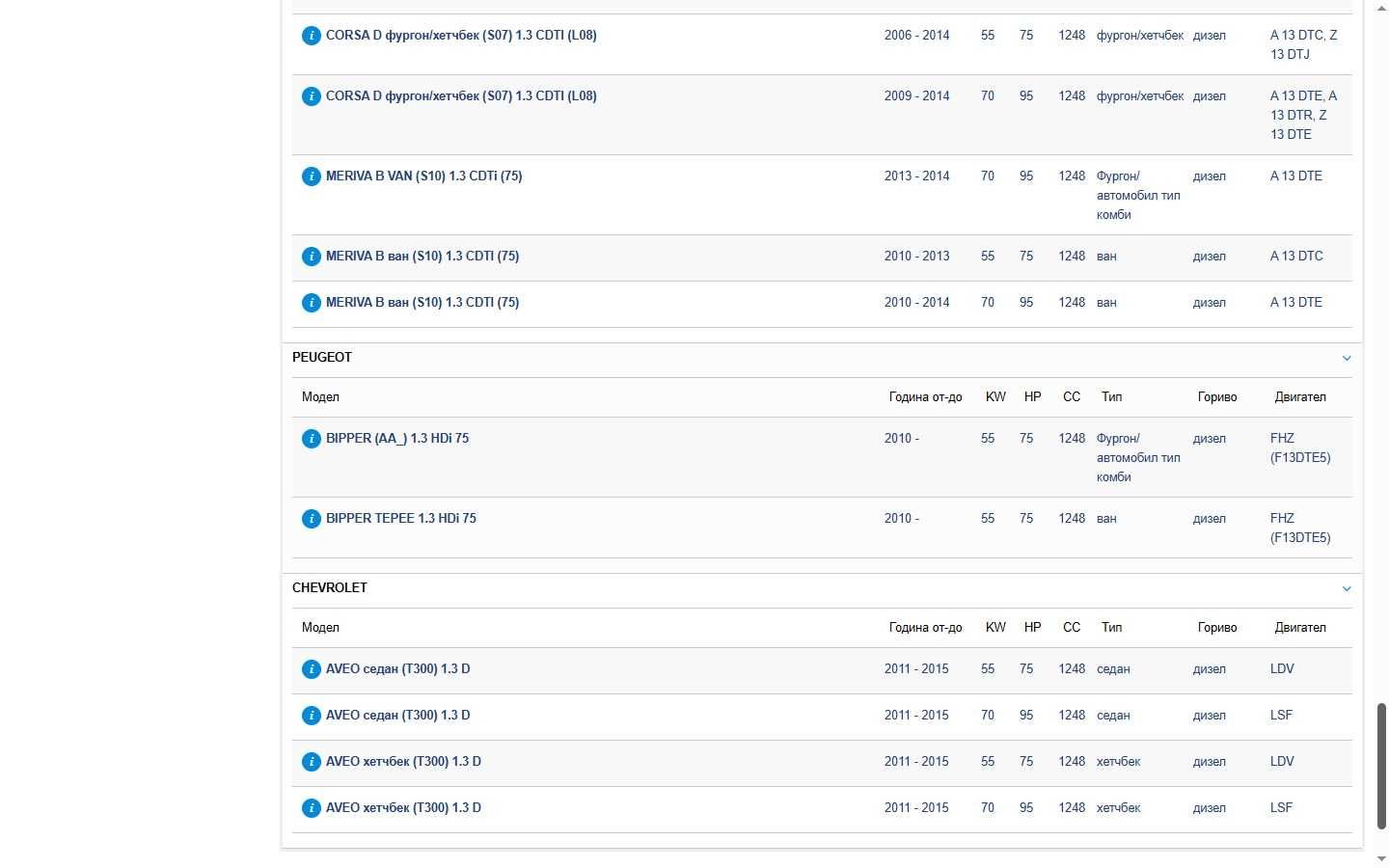This screenshot has width=1389, height=868.
Task: Click info icon for AVEO седан LDV row
Action: click(311, 669)
